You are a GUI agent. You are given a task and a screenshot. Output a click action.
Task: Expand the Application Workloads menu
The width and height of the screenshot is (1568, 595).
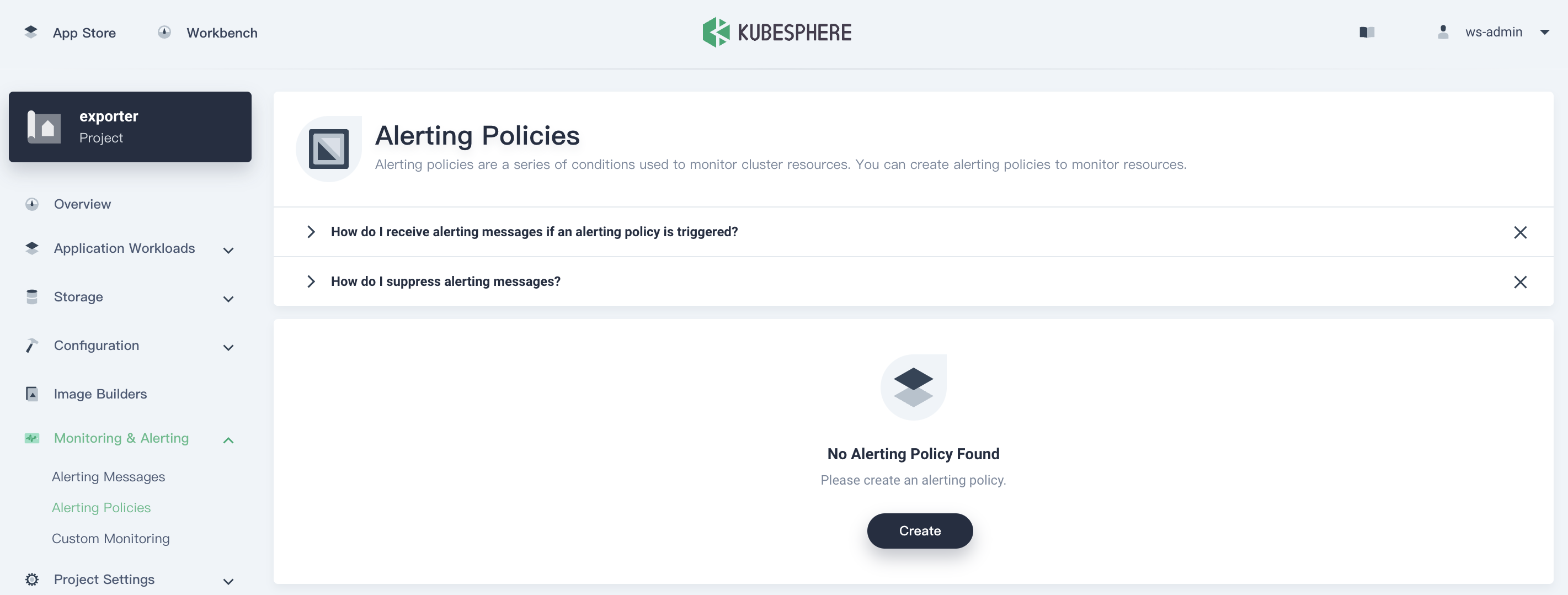pyautogui.click(x=228, y=249)
